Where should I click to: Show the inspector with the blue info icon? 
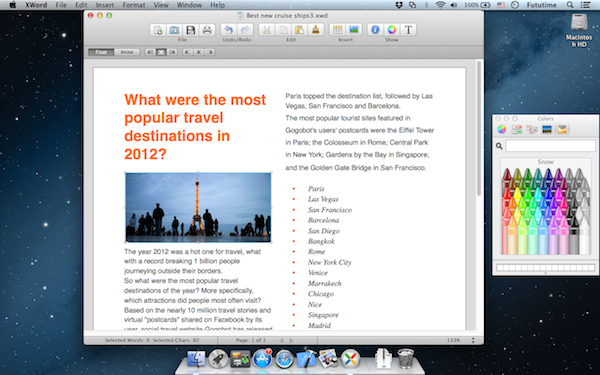[375, 30]
